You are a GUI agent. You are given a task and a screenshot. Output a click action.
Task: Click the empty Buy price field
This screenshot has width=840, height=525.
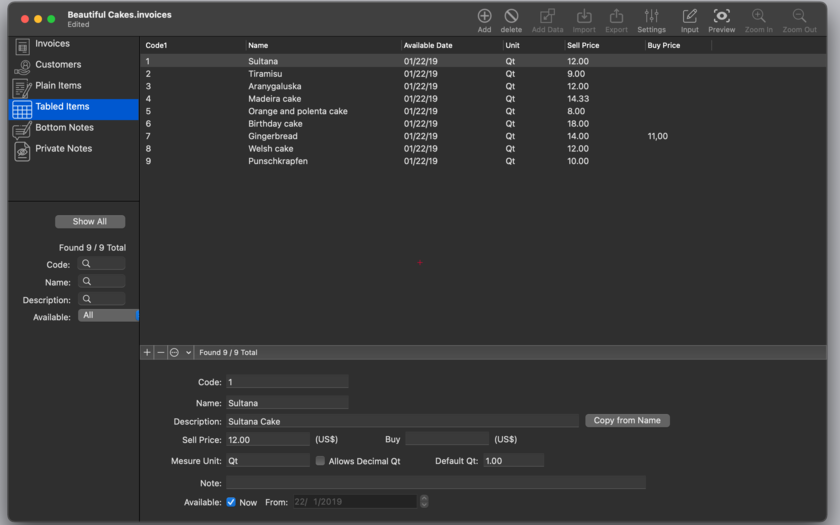pyautogui.click(x=447, y=439)
